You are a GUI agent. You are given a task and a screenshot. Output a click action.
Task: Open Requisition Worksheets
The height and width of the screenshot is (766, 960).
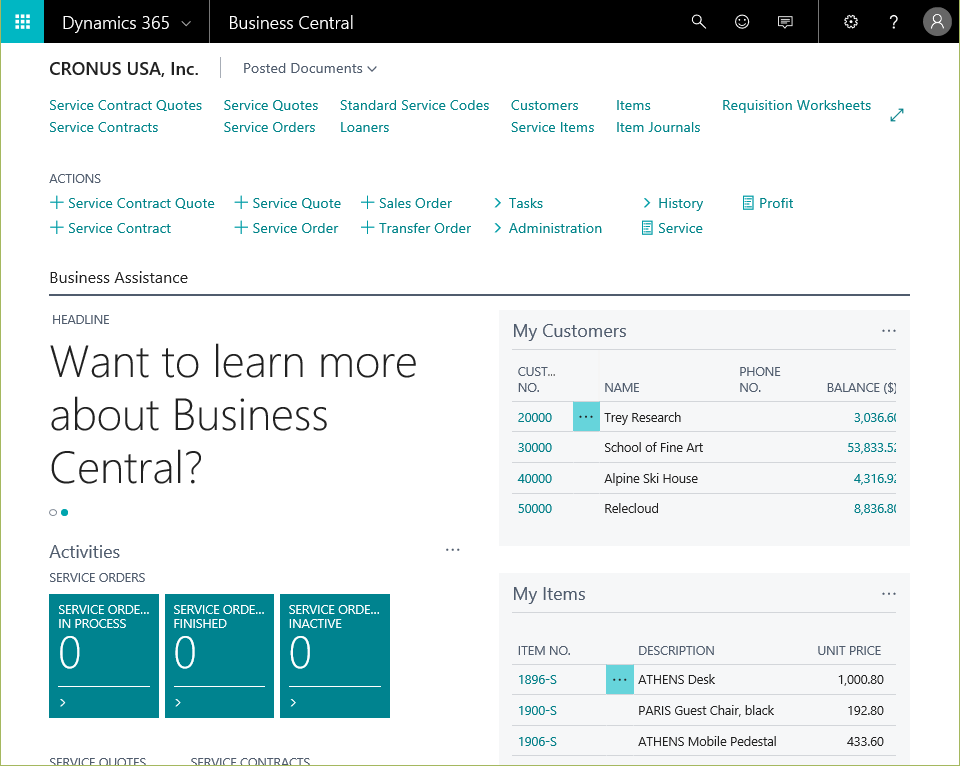[796, 105]
